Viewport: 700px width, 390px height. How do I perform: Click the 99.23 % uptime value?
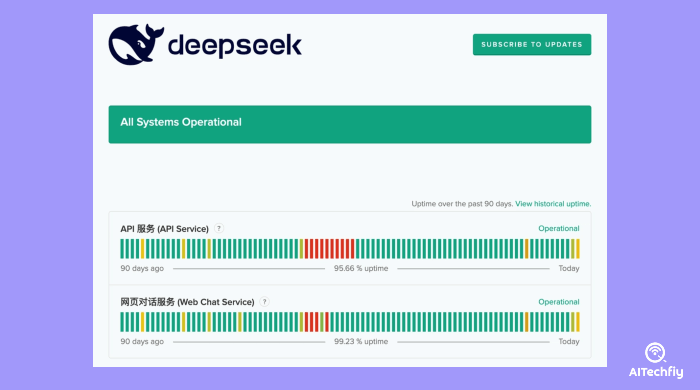[361, 342]
